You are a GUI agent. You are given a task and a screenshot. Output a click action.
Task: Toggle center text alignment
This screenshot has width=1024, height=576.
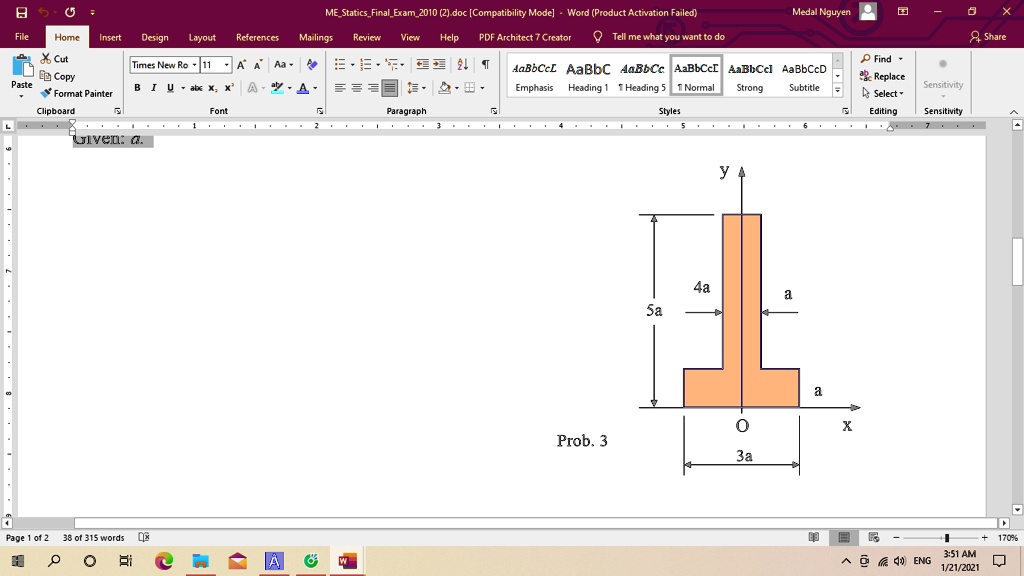pos(355,88)
